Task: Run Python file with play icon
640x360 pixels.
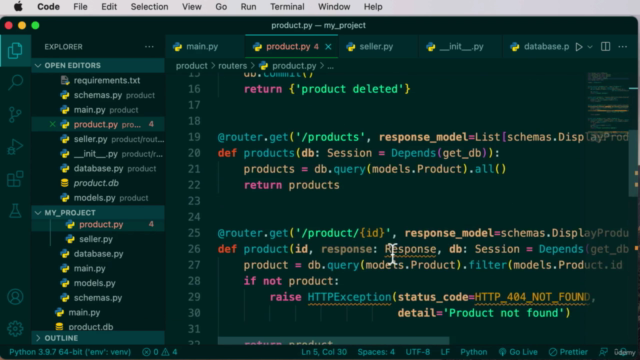Action: [579, 47]
